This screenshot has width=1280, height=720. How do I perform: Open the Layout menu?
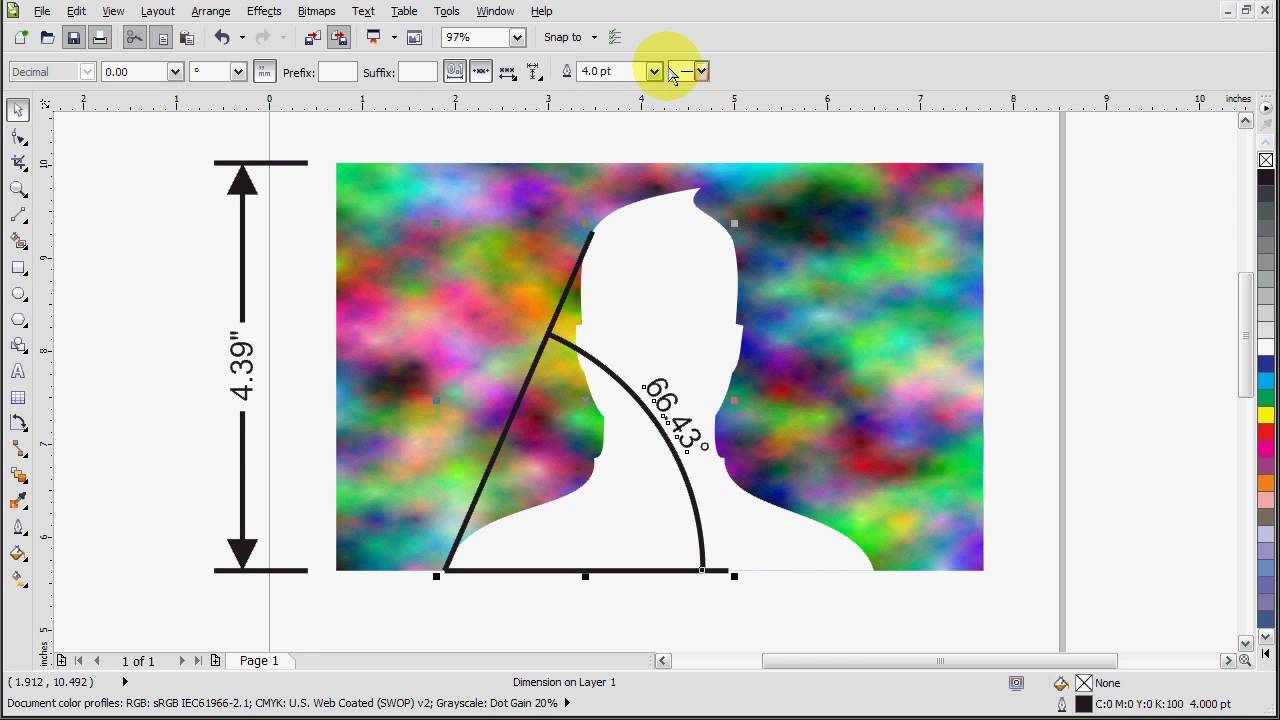[x=158, y=11]
